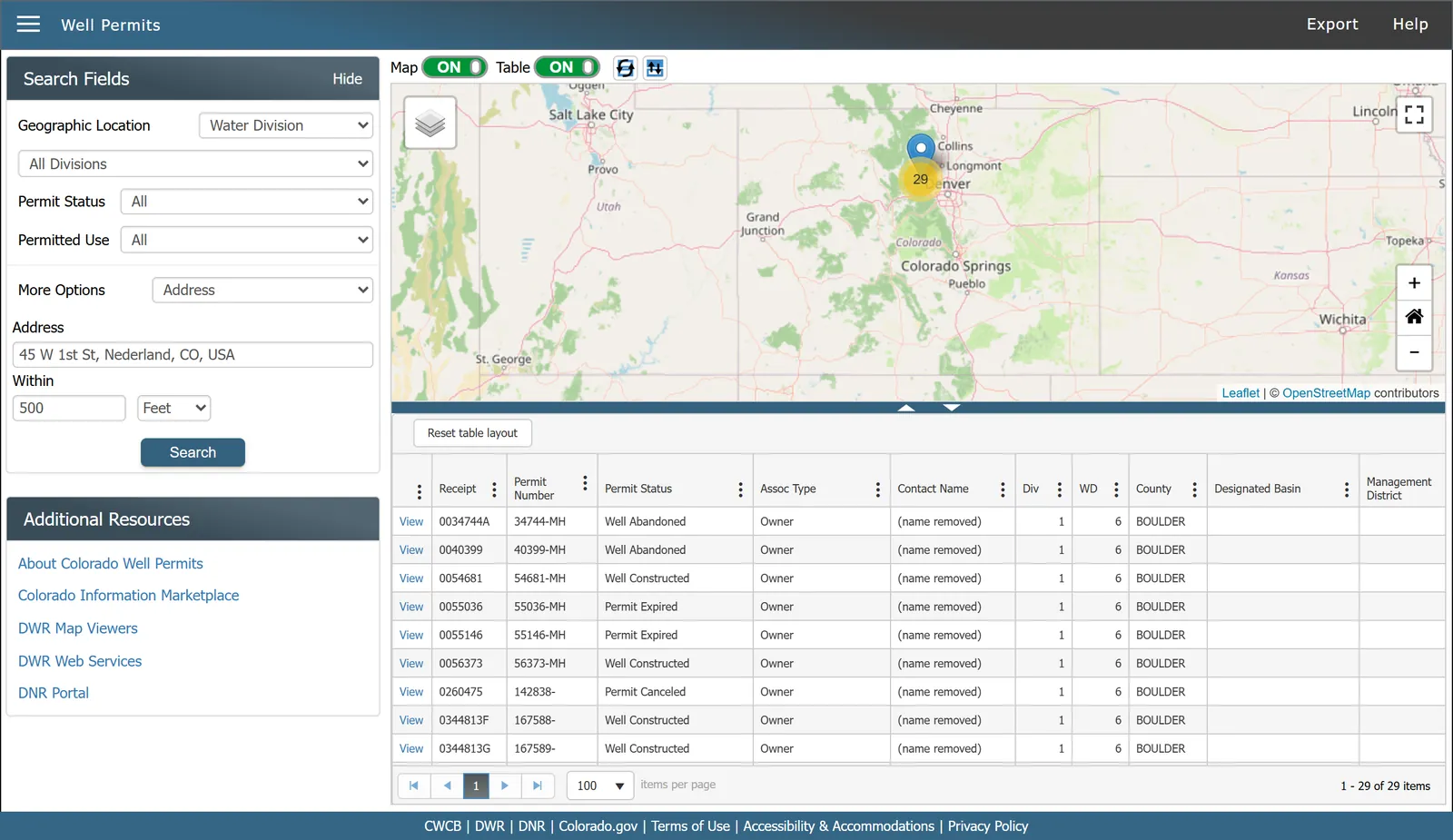Zoom in on the map
This screenshot has width=1453, height=840.
pyautogui.click(x=1414, y=283)
